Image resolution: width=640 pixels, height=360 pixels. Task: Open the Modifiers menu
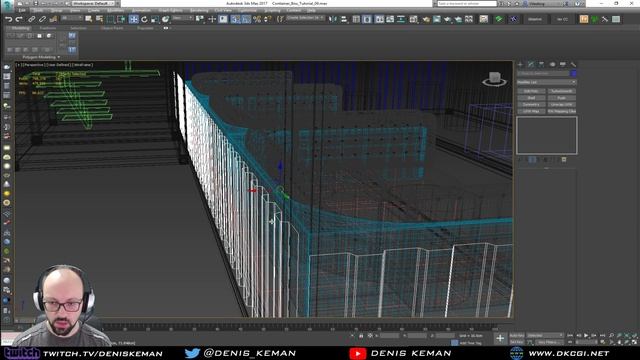[115, 10]
